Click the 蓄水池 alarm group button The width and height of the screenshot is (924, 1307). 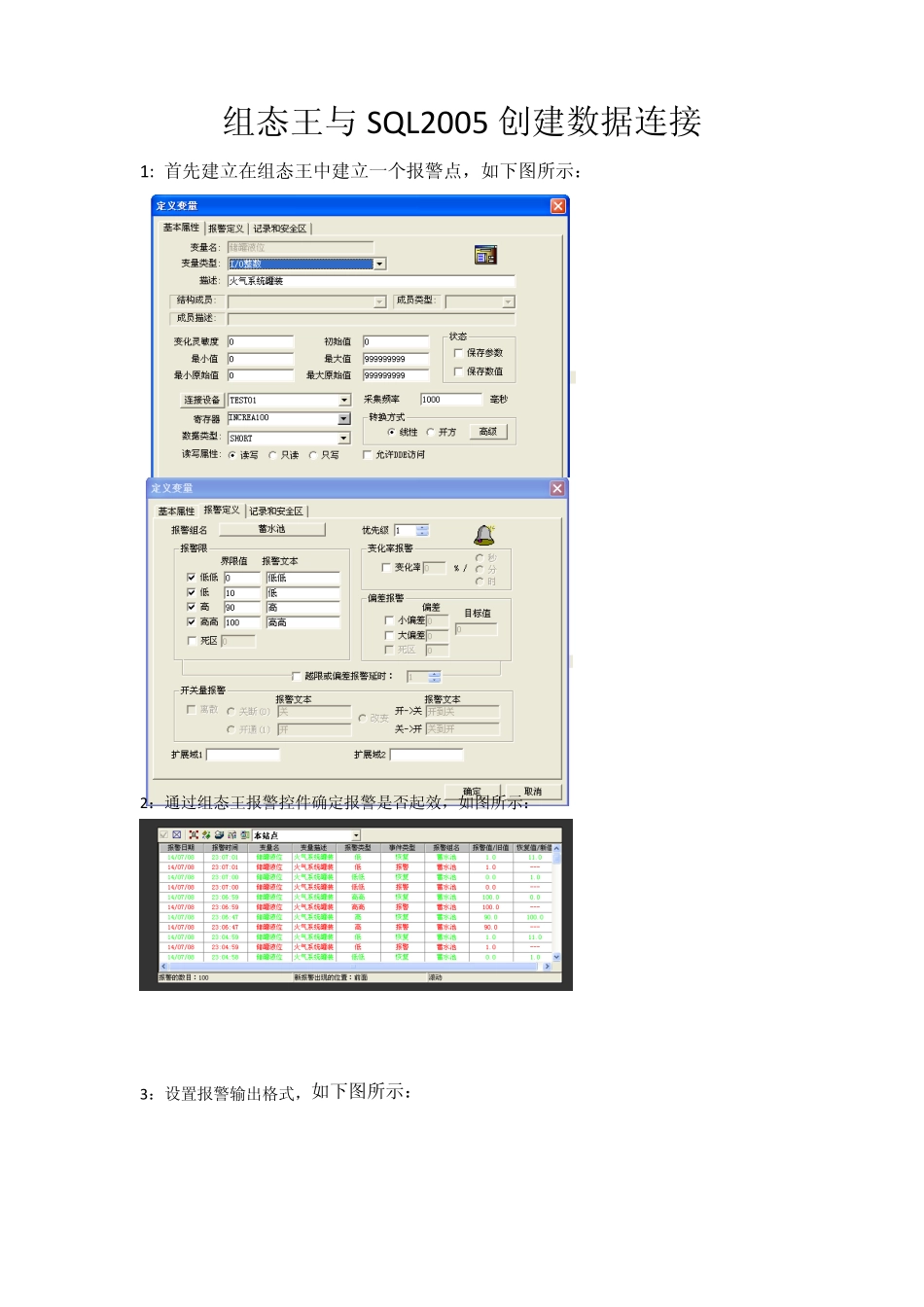click(x=271, y=529)
